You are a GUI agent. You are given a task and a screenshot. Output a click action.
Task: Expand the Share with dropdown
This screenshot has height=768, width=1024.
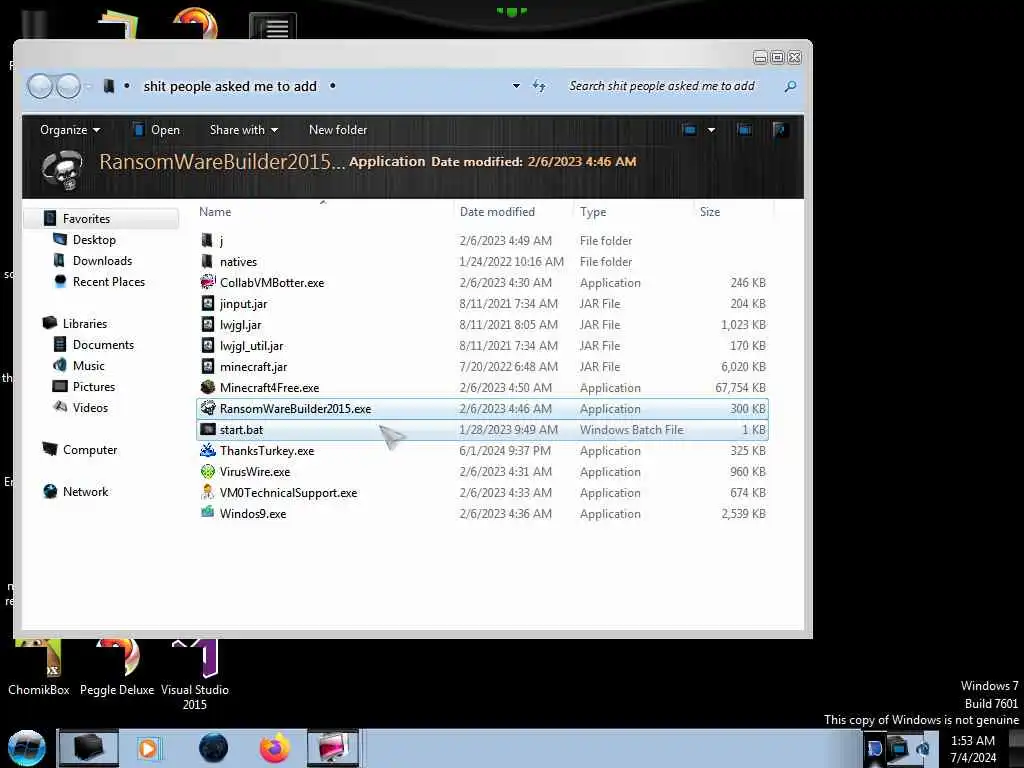point(244,130)
